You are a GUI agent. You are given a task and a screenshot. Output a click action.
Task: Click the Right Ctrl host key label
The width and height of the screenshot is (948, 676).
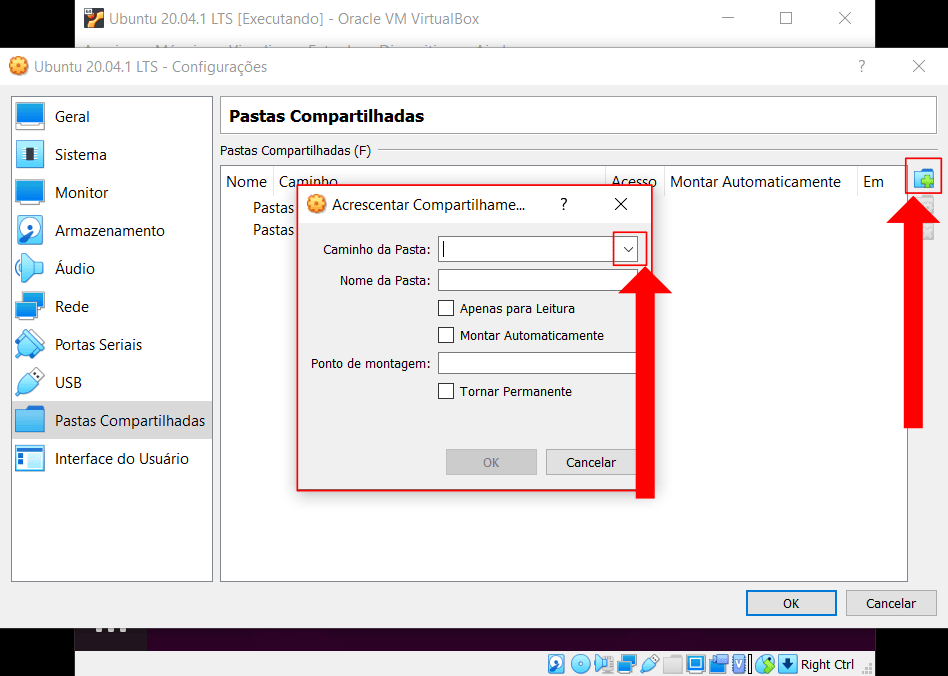coord(827,665)
